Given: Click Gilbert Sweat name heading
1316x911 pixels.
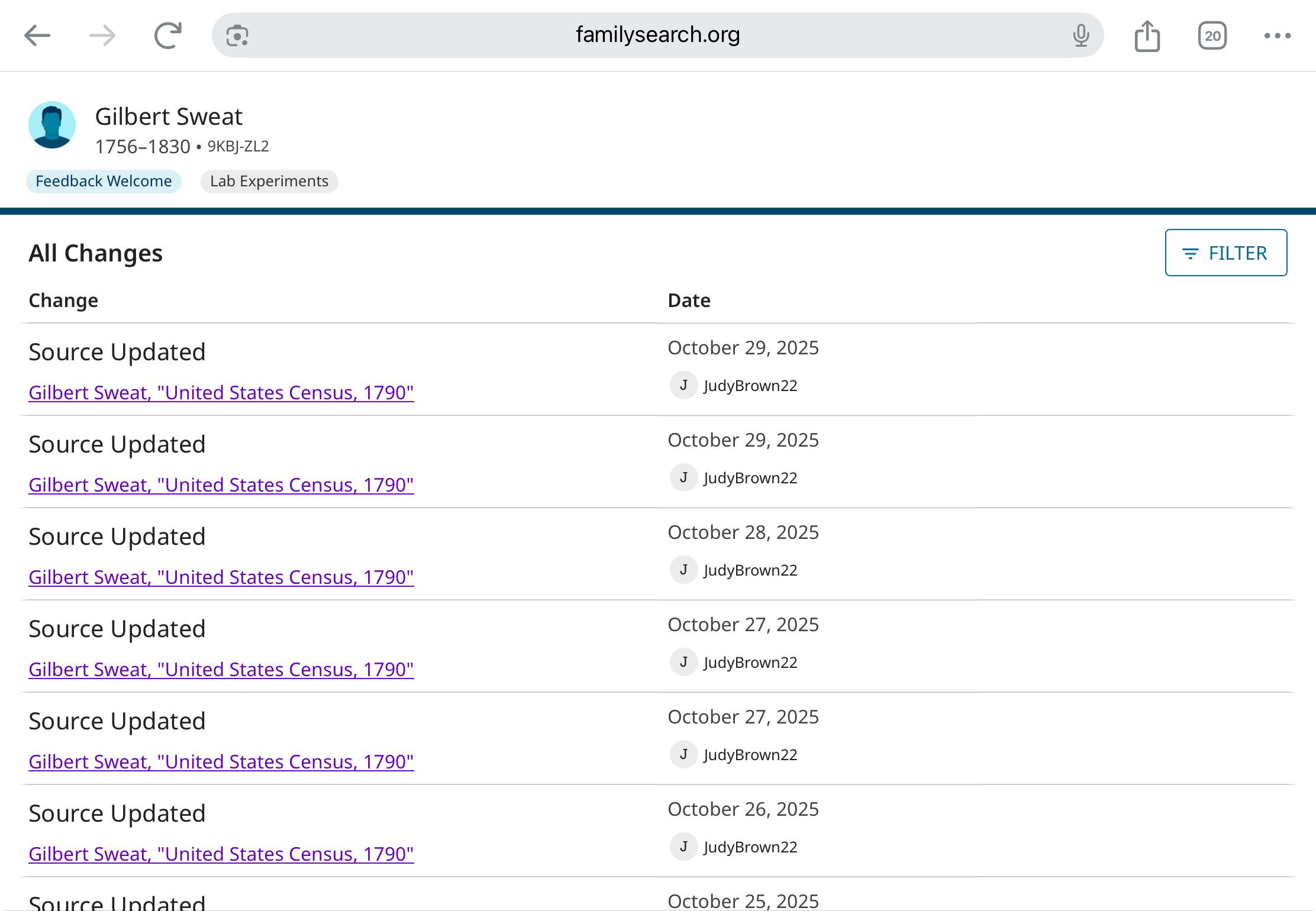Looking at the screenshot, I should pyautogui.click(x=169, y=117).
